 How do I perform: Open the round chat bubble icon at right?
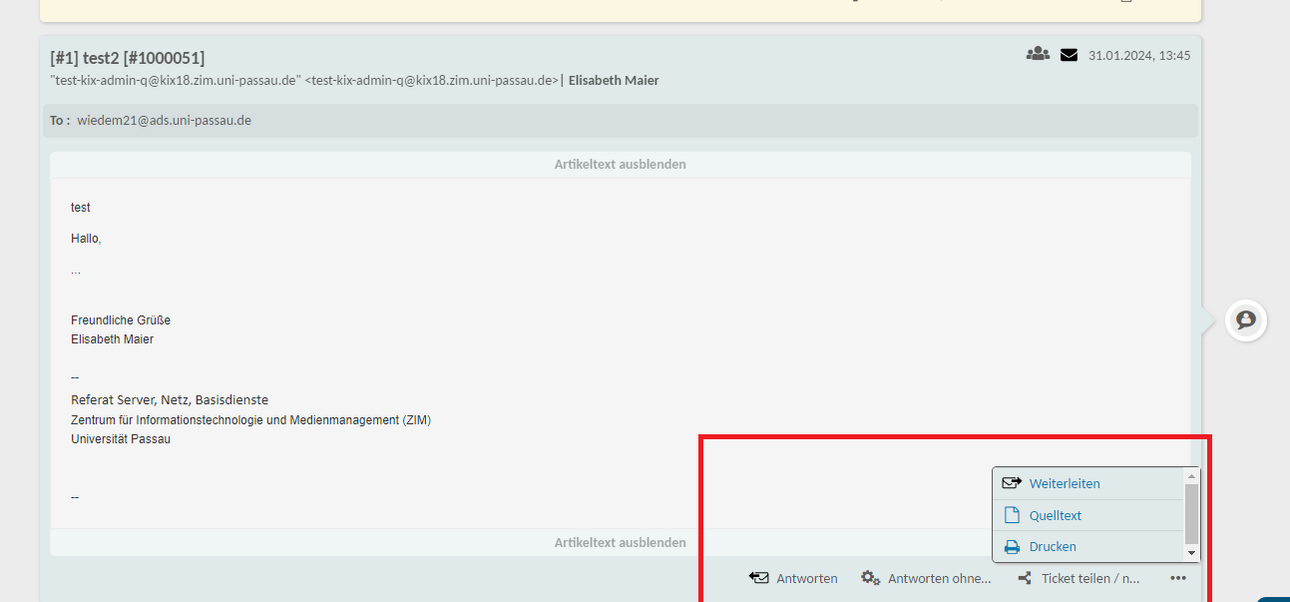(1246, 320)
